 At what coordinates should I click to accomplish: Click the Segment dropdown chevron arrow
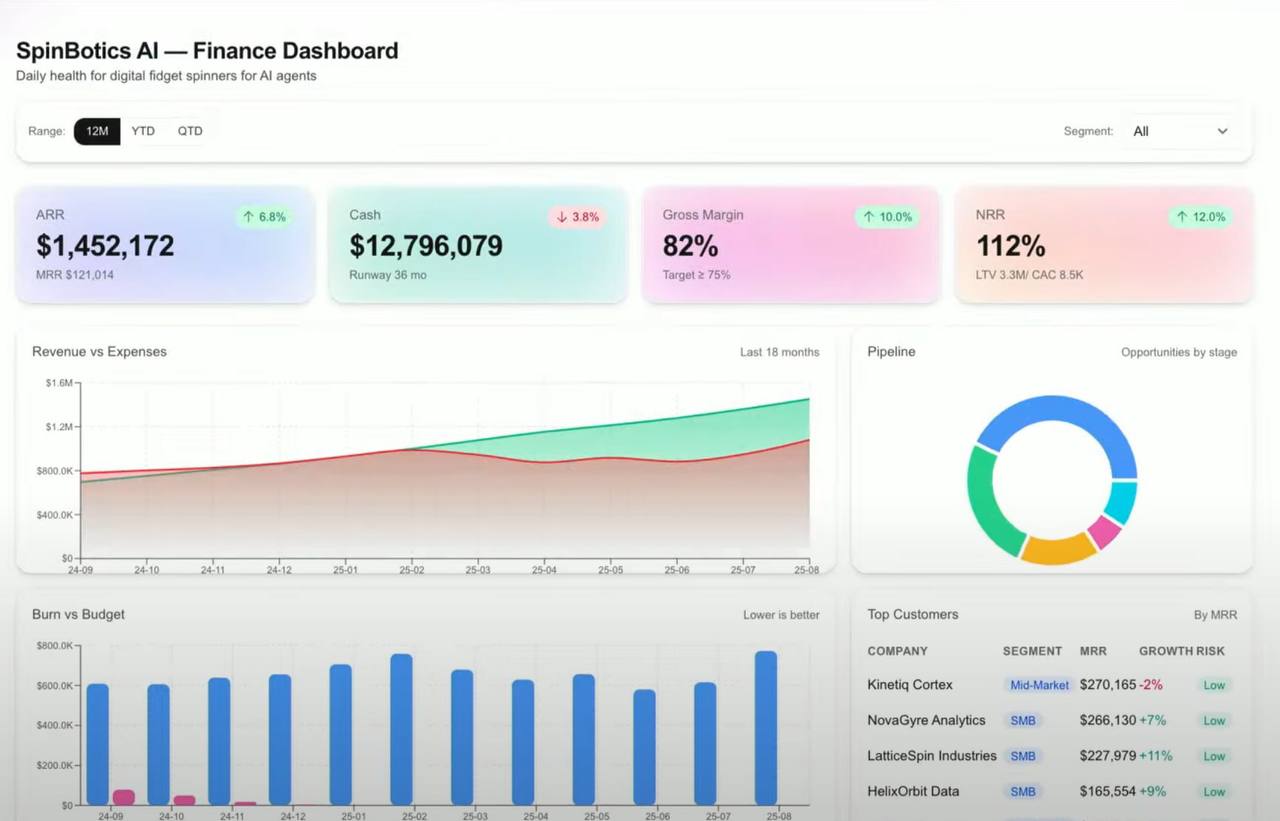1222,131
